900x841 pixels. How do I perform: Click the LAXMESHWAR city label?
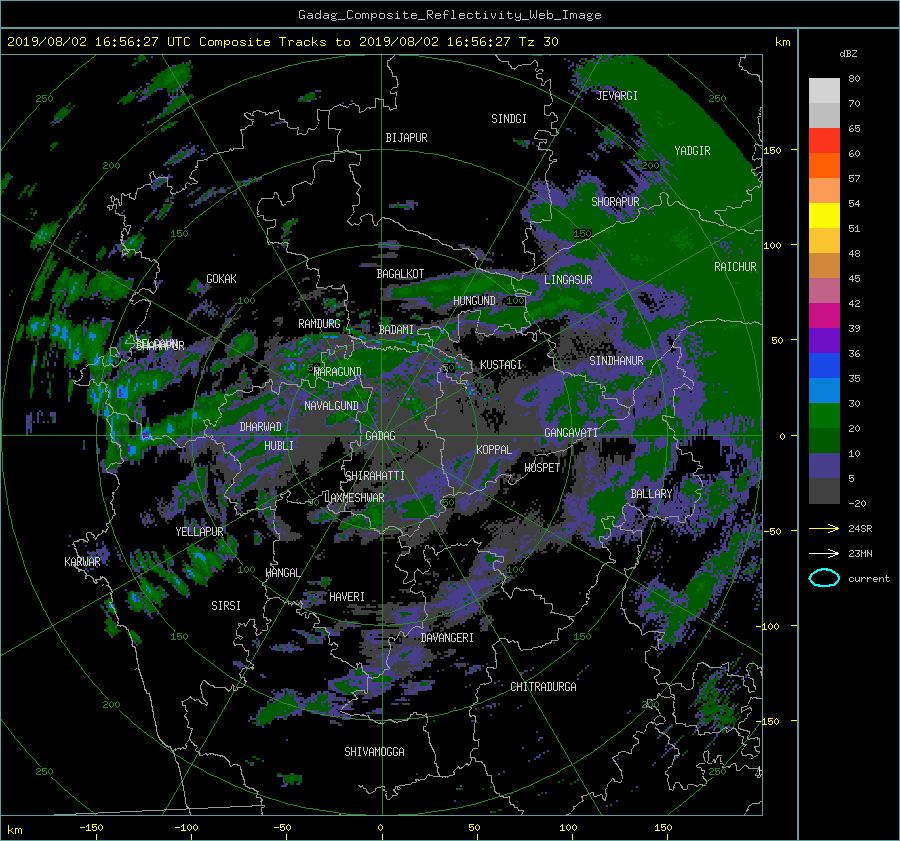[x=354, y=498]
